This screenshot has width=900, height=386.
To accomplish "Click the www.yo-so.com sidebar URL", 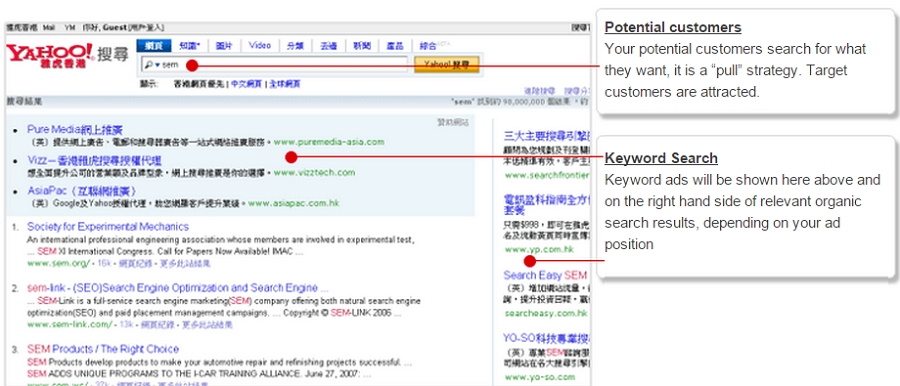I will (x=540, y=377).
